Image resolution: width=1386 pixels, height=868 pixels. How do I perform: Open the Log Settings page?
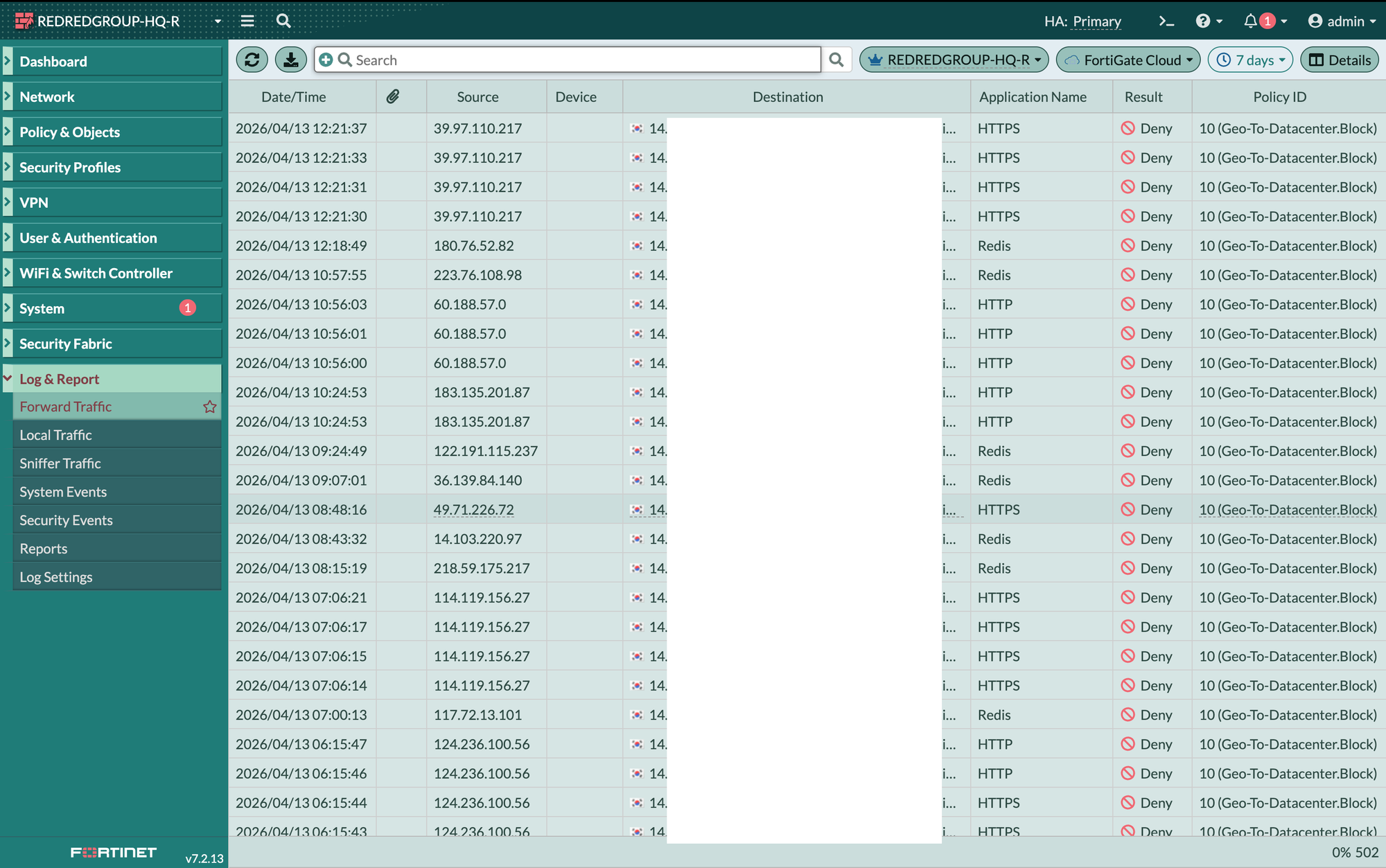(55, 577)
